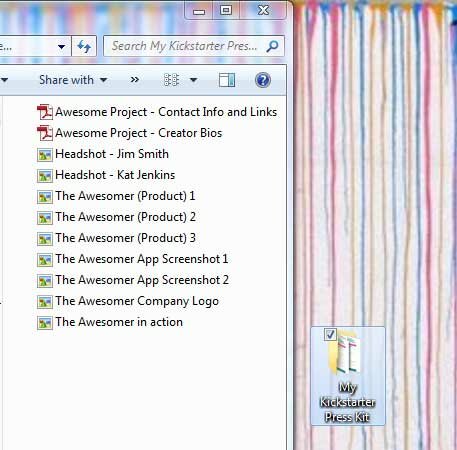457x450 pixels.
Task: Open the Share with menu
Action: (73, 80)
